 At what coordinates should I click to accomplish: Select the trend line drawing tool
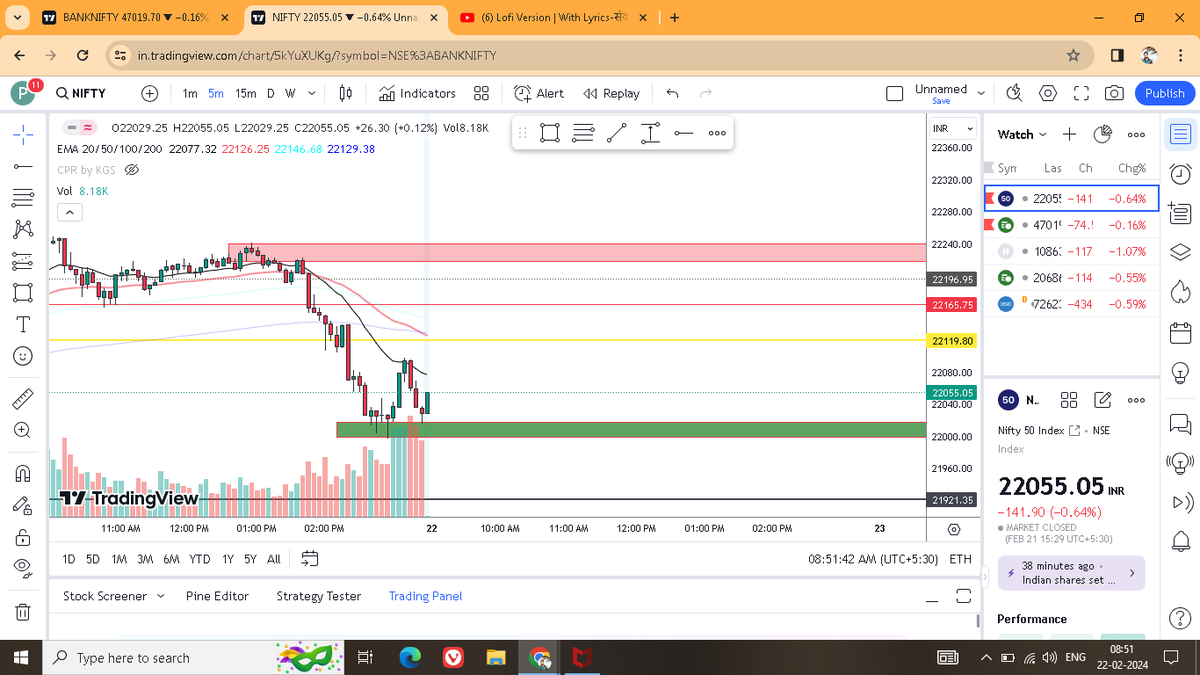coord(20,165)
